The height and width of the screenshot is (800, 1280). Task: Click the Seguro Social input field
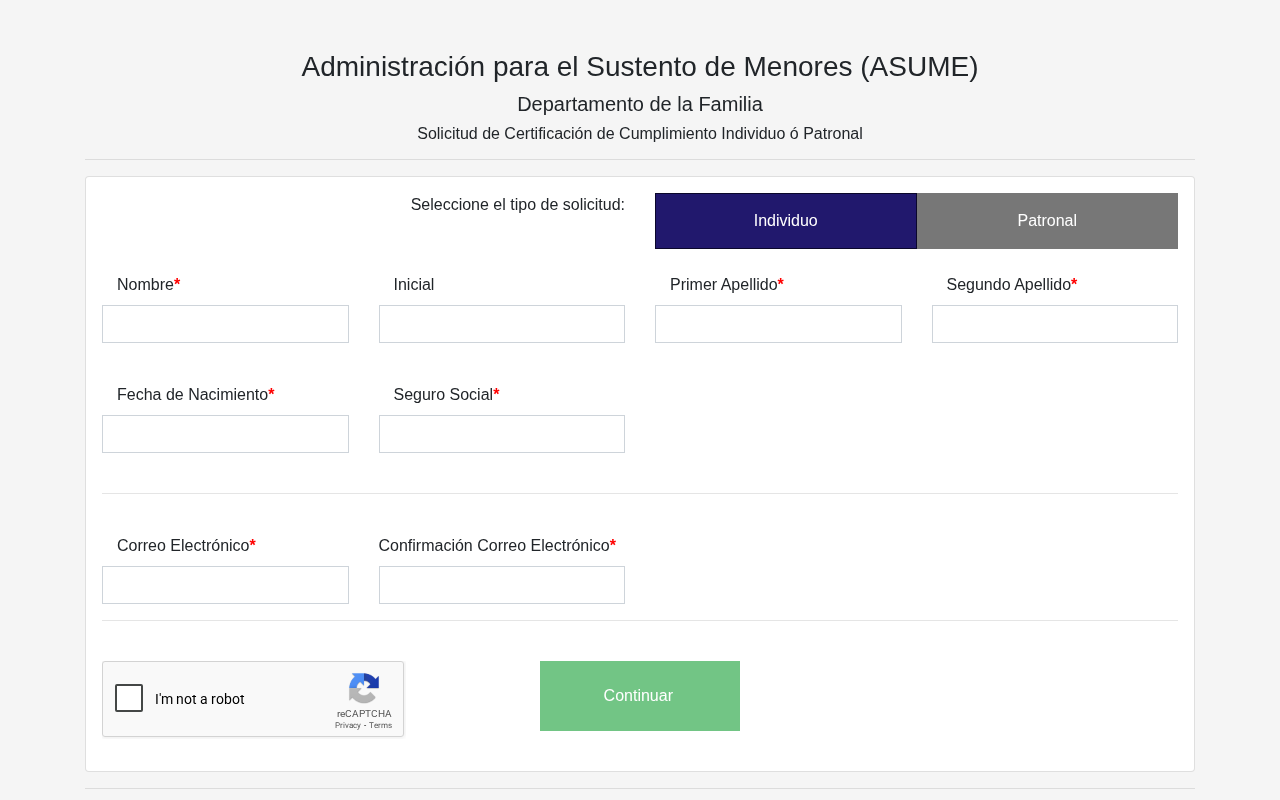pyautogui.click(x=501, y=434)
